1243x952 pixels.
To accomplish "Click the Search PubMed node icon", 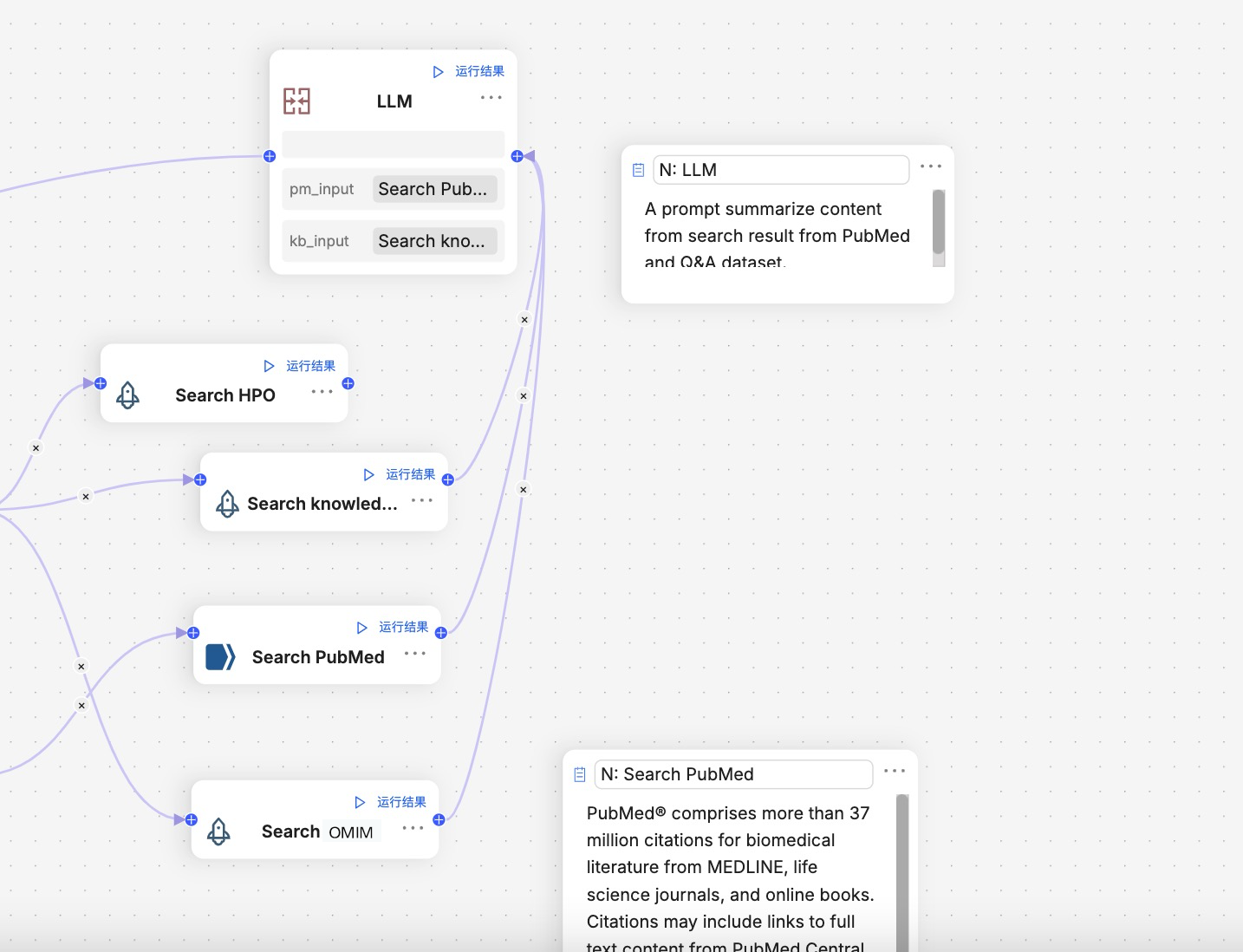I will pyautogui.click(x=220, y=657).
